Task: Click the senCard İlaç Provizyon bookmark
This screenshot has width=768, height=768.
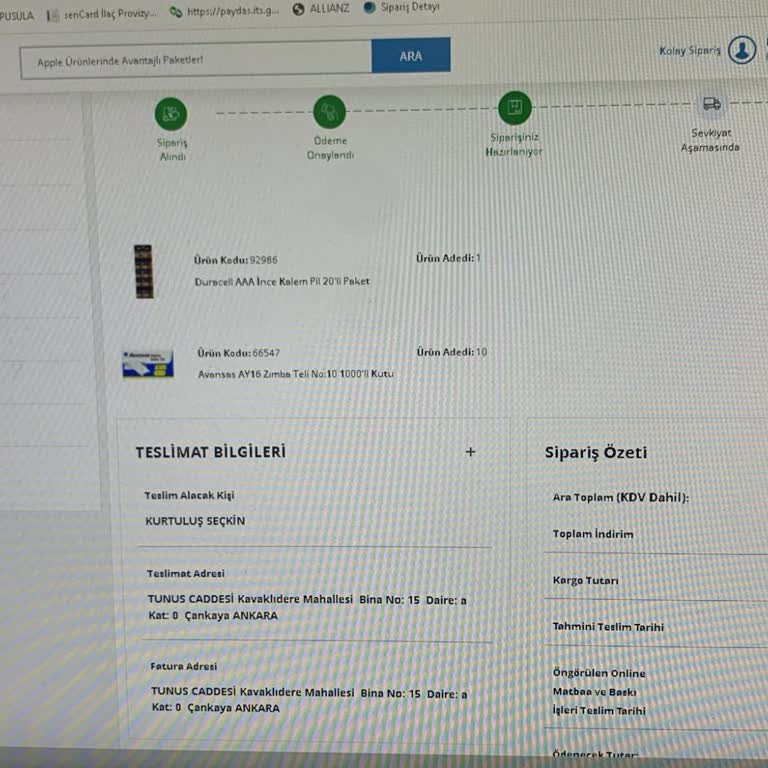Action: [102, 14]
